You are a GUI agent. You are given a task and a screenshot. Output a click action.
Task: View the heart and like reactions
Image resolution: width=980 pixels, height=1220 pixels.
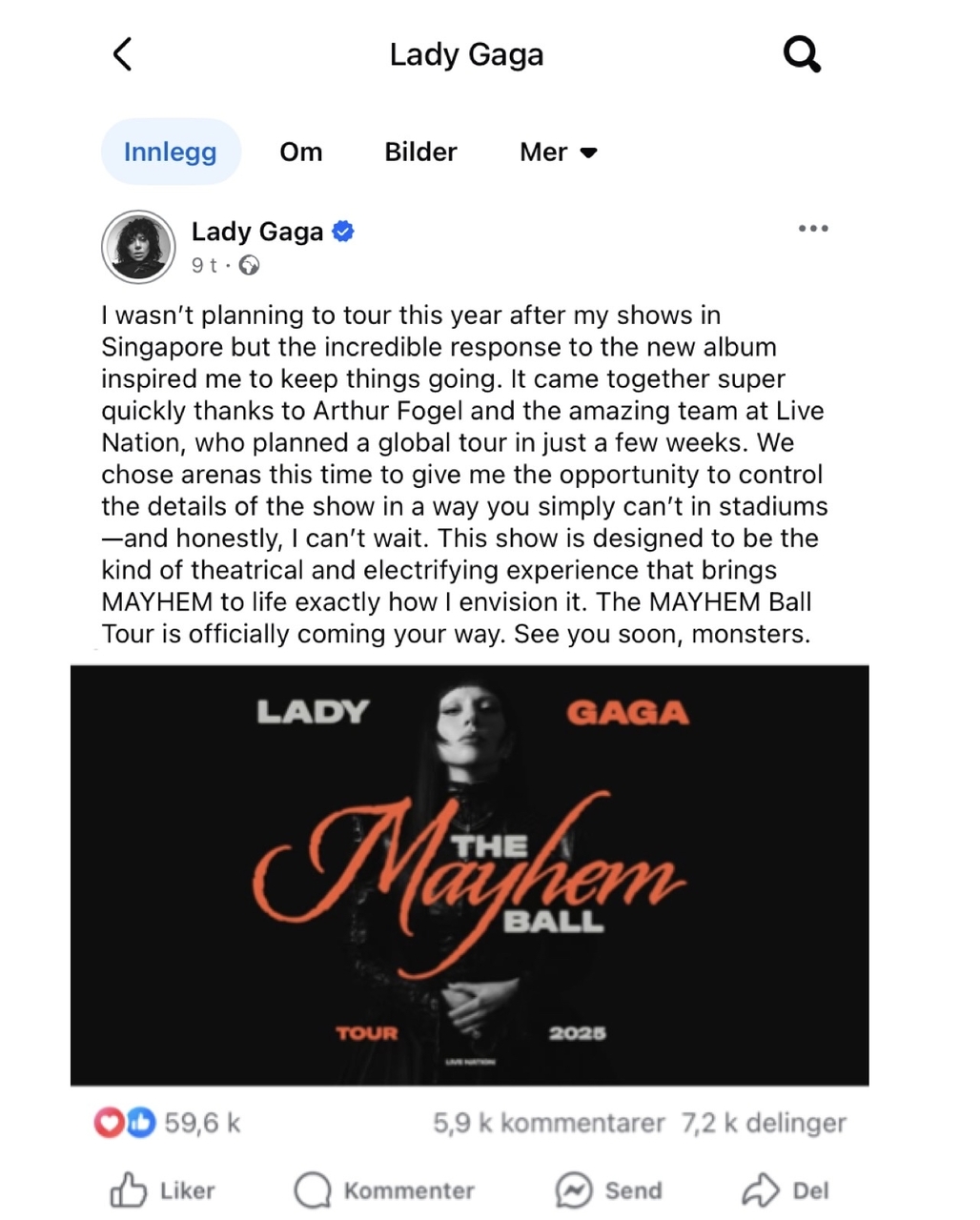point(125,1123)
